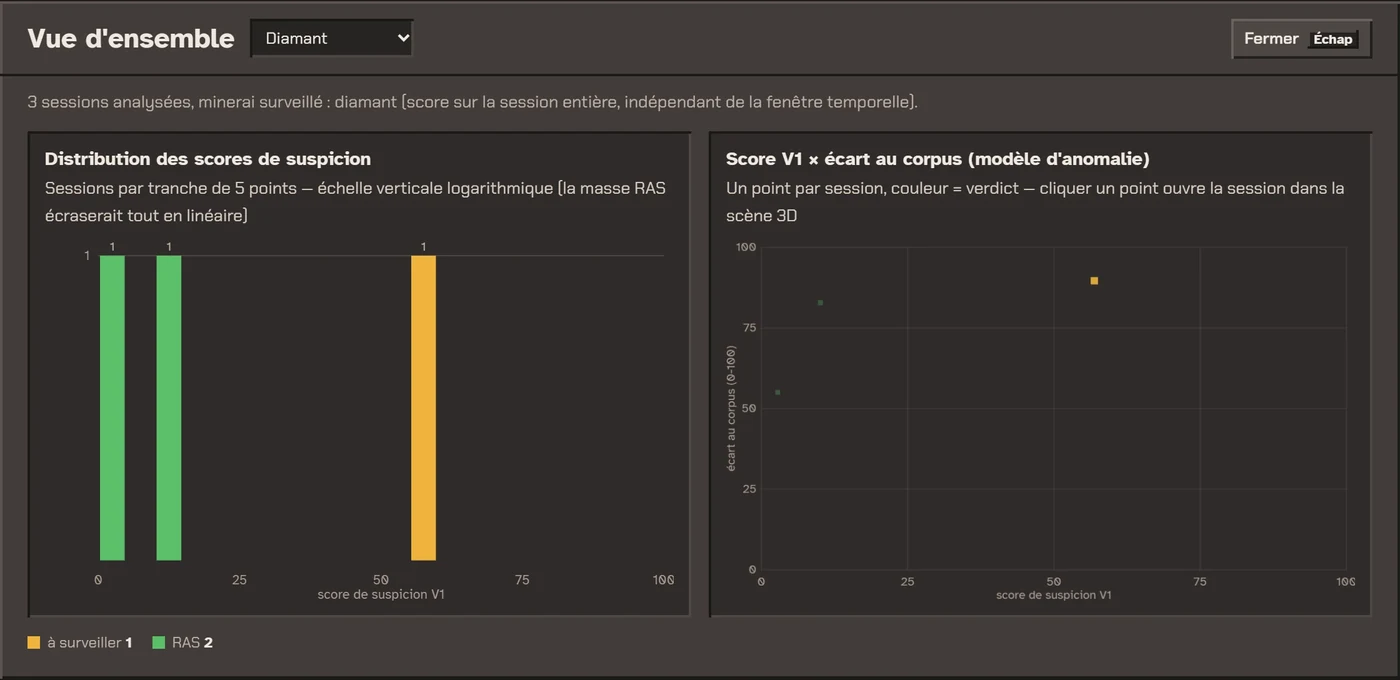The image size is (1400, 680).
Task: Click the 'Score V1 × écart au corpus' heading
Action: click(x=938, y=159)
